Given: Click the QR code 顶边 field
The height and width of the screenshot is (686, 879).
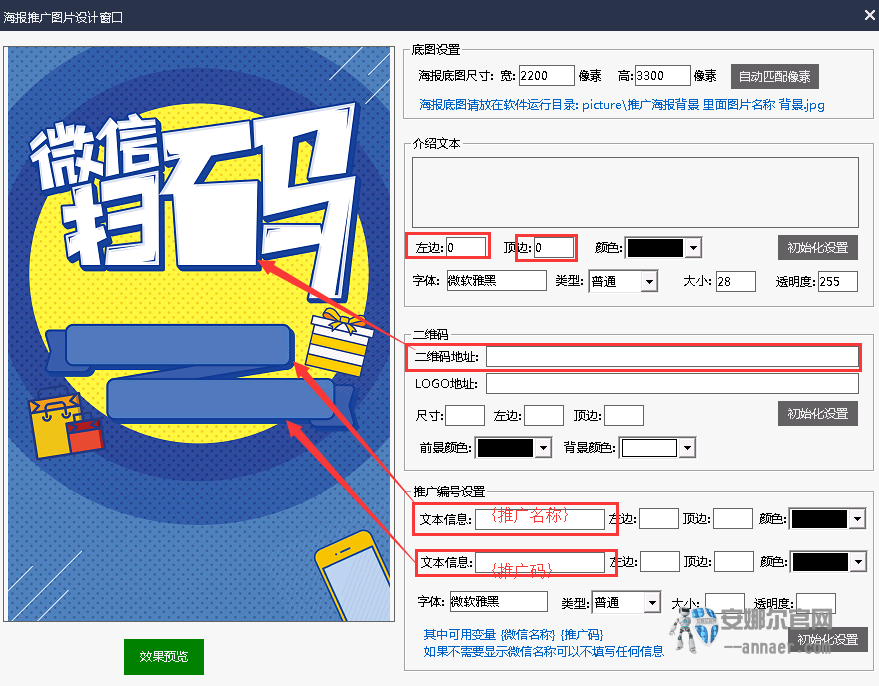Looking at the screenshot, I should (624, 416).
